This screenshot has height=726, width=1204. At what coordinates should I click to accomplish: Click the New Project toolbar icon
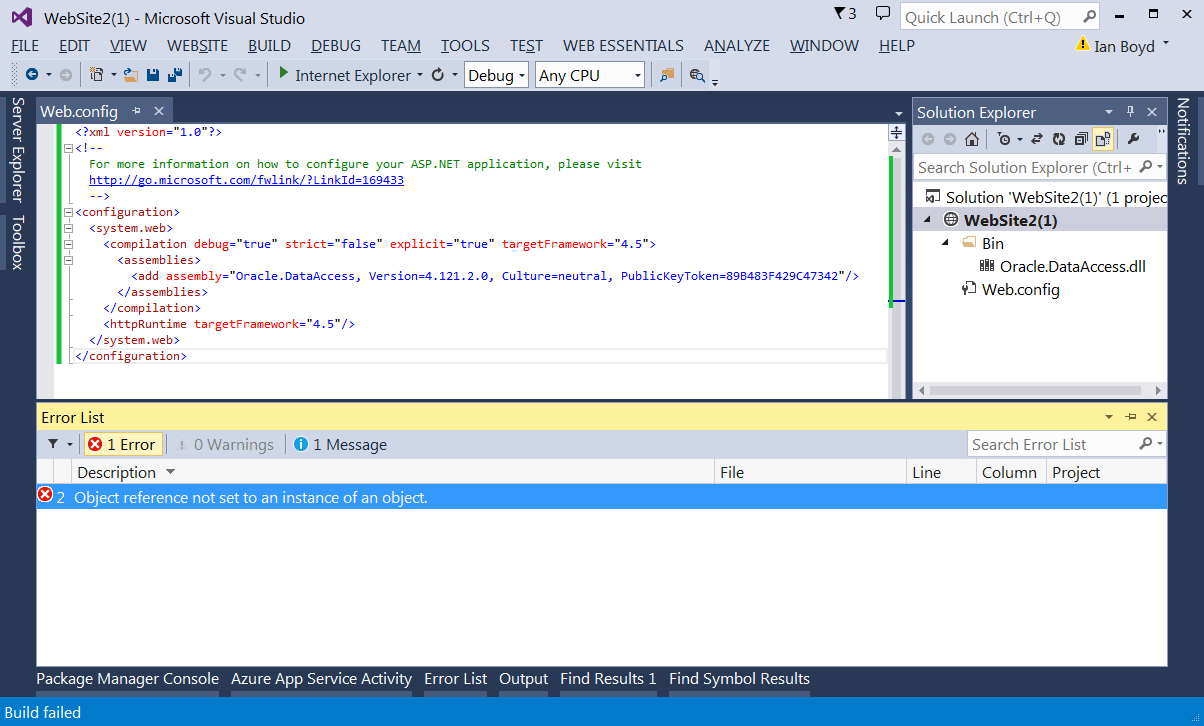pos(97,75)
